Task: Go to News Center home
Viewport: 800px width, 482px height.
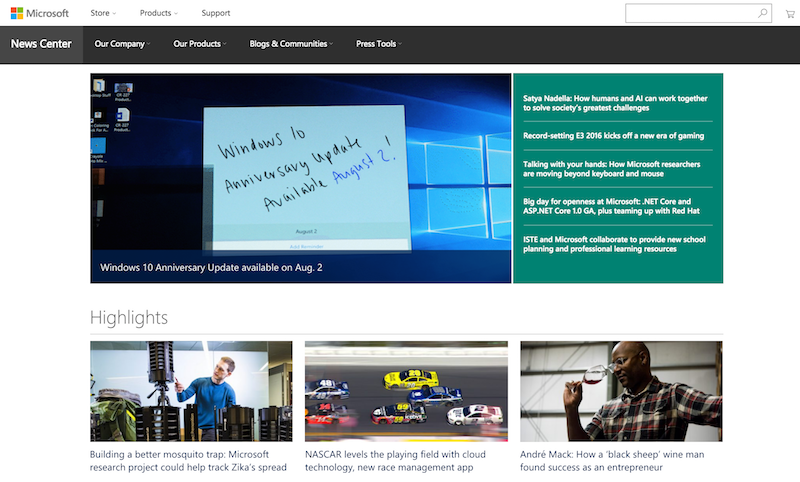Action: [x=41, y=44]
